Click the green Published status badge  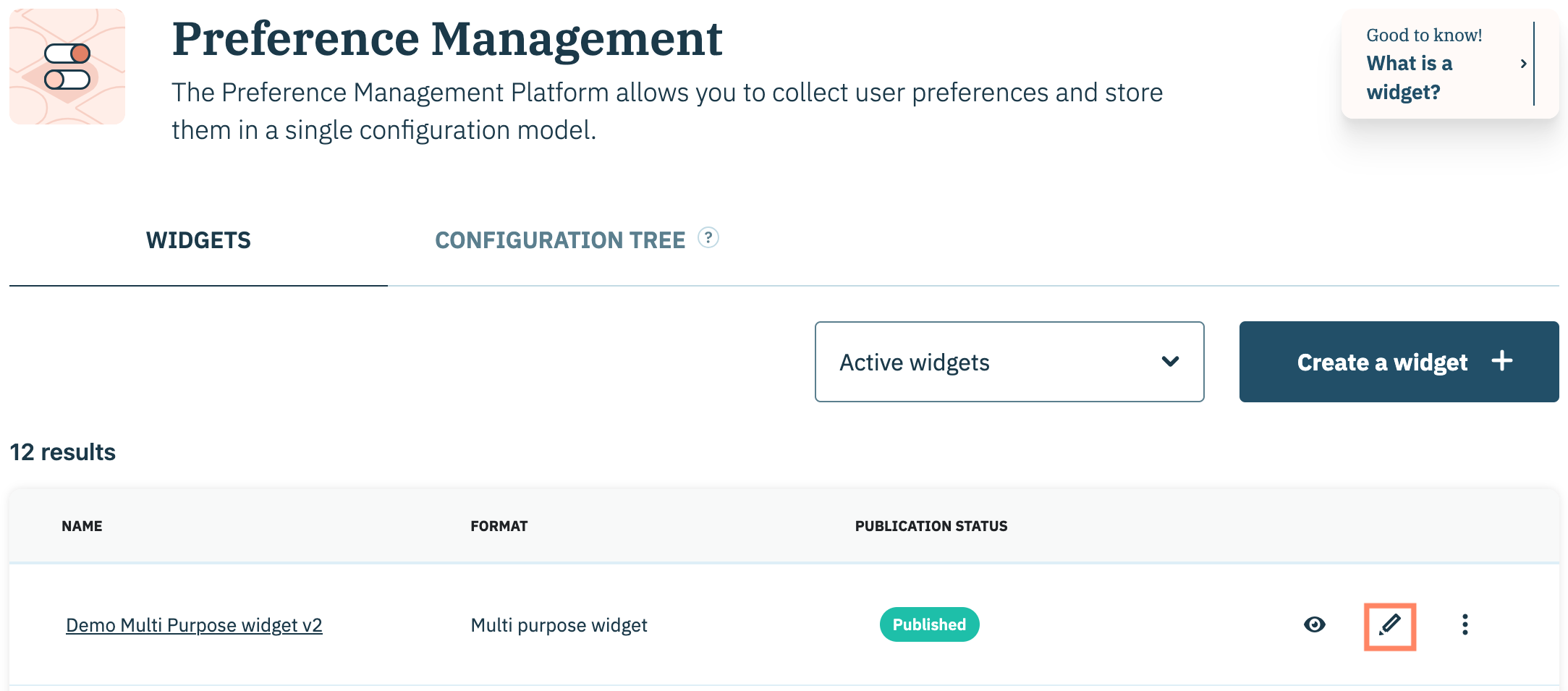click(929, 624)
